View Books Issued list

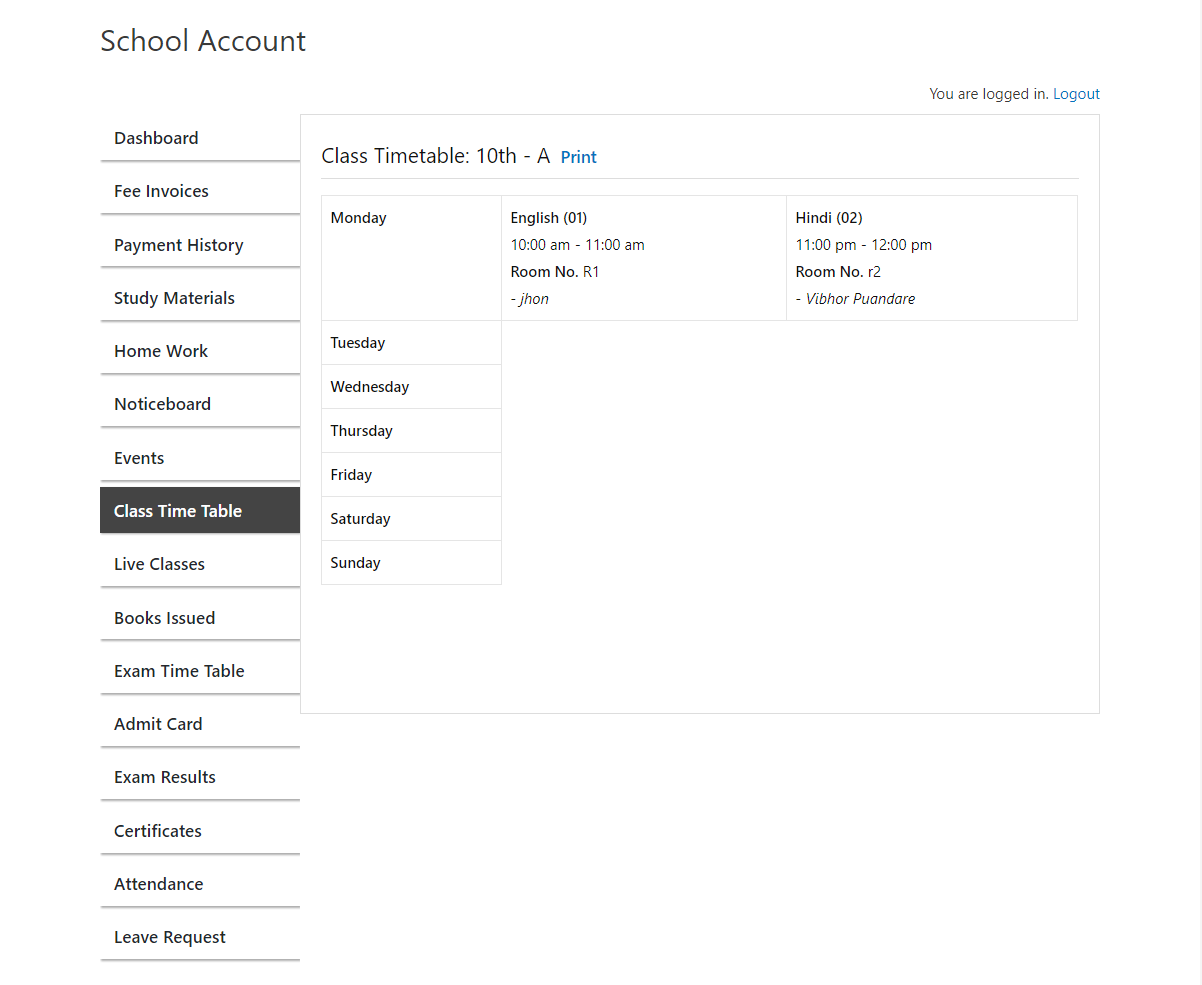tap(164, 617)
